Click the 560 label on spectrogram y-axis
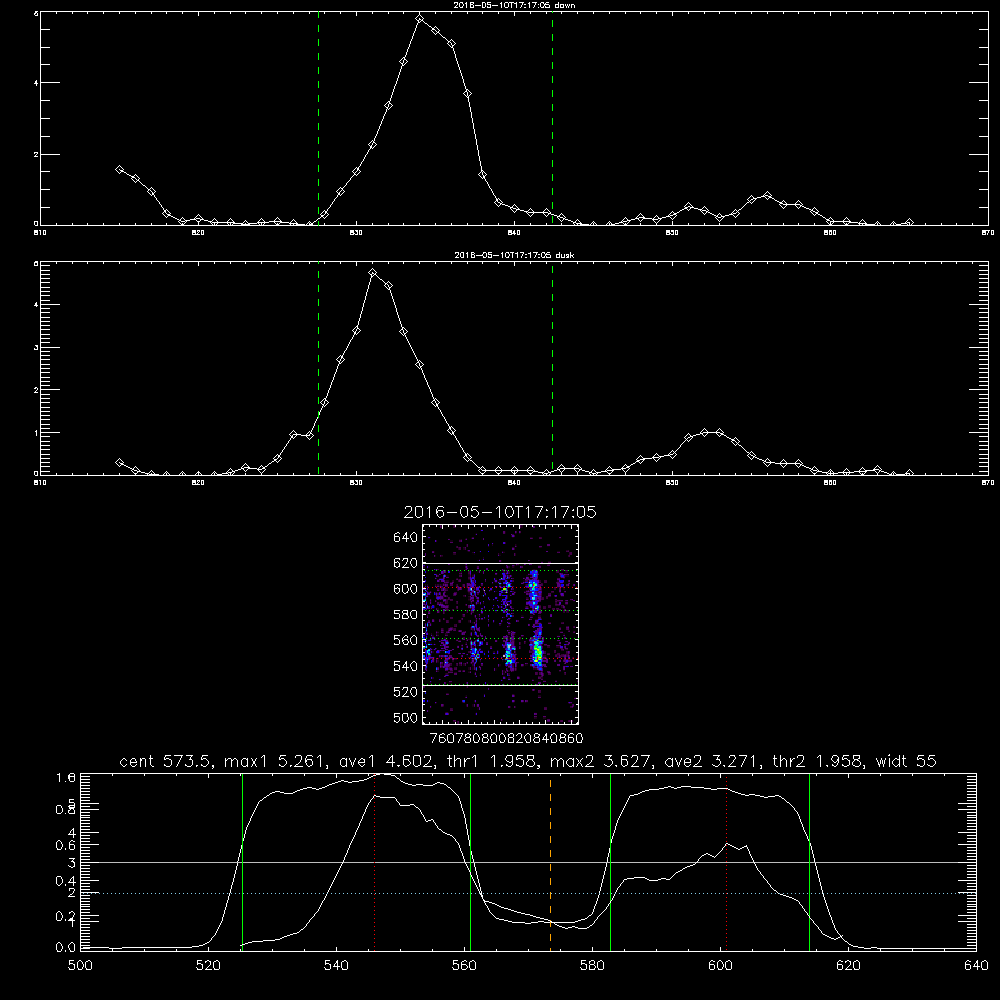 tap(405, 640)
